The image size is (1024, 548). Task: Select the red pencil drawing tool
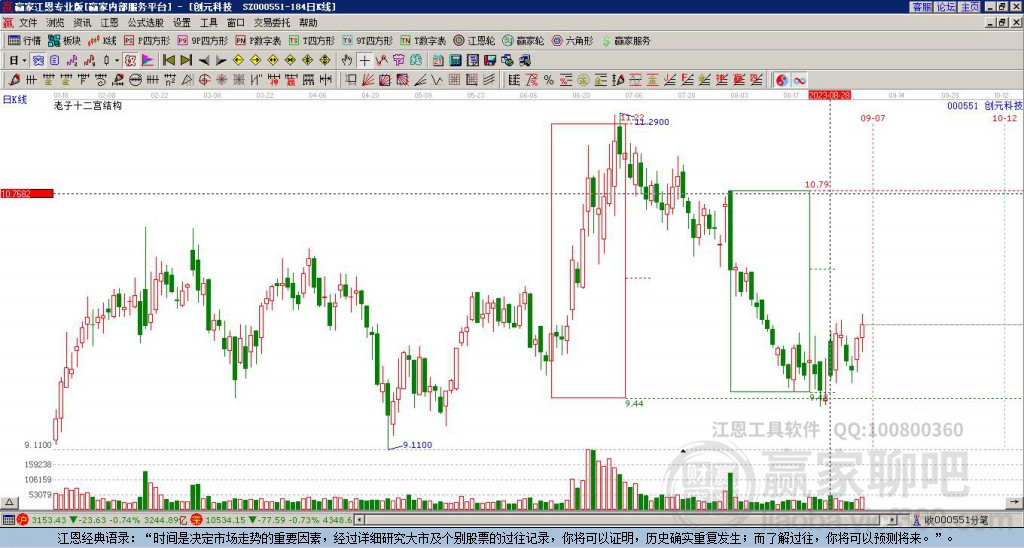coord(14,80)
